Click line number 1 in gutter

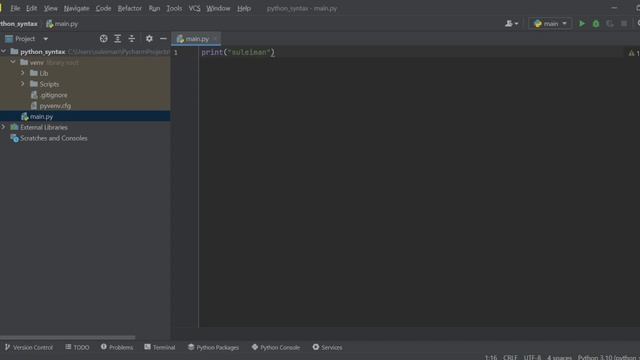(x=176, y=52)
